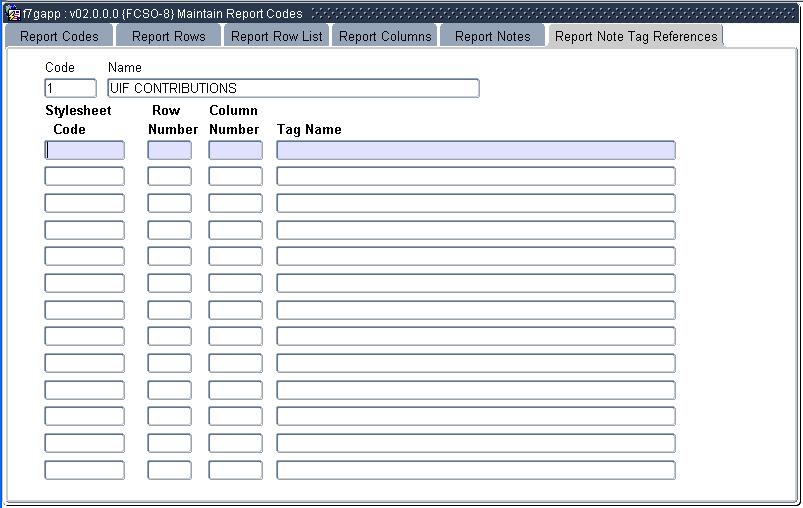Focus the first row Stylesheet Code field

point(85,150)
